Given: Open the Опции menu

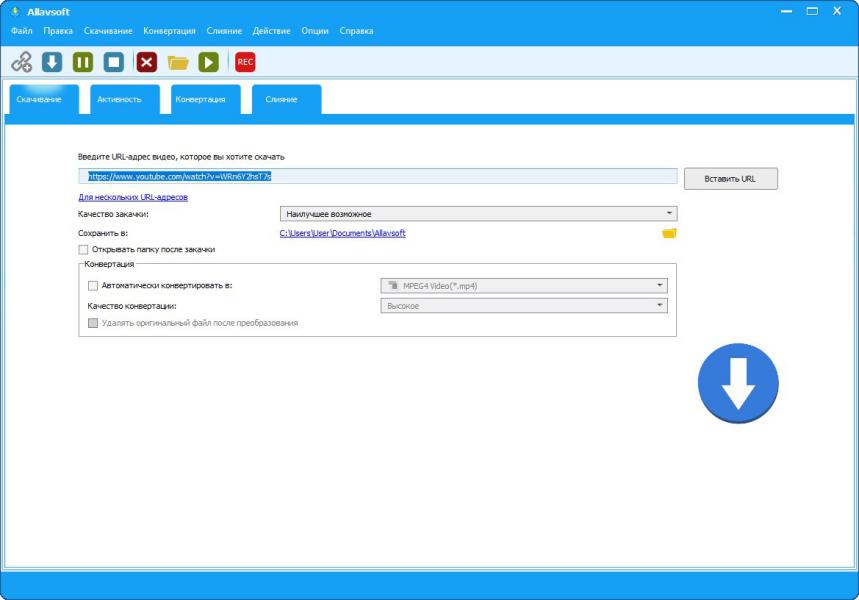Looking at the screenshot, I should pyautogui.click(x=314, y=31).
